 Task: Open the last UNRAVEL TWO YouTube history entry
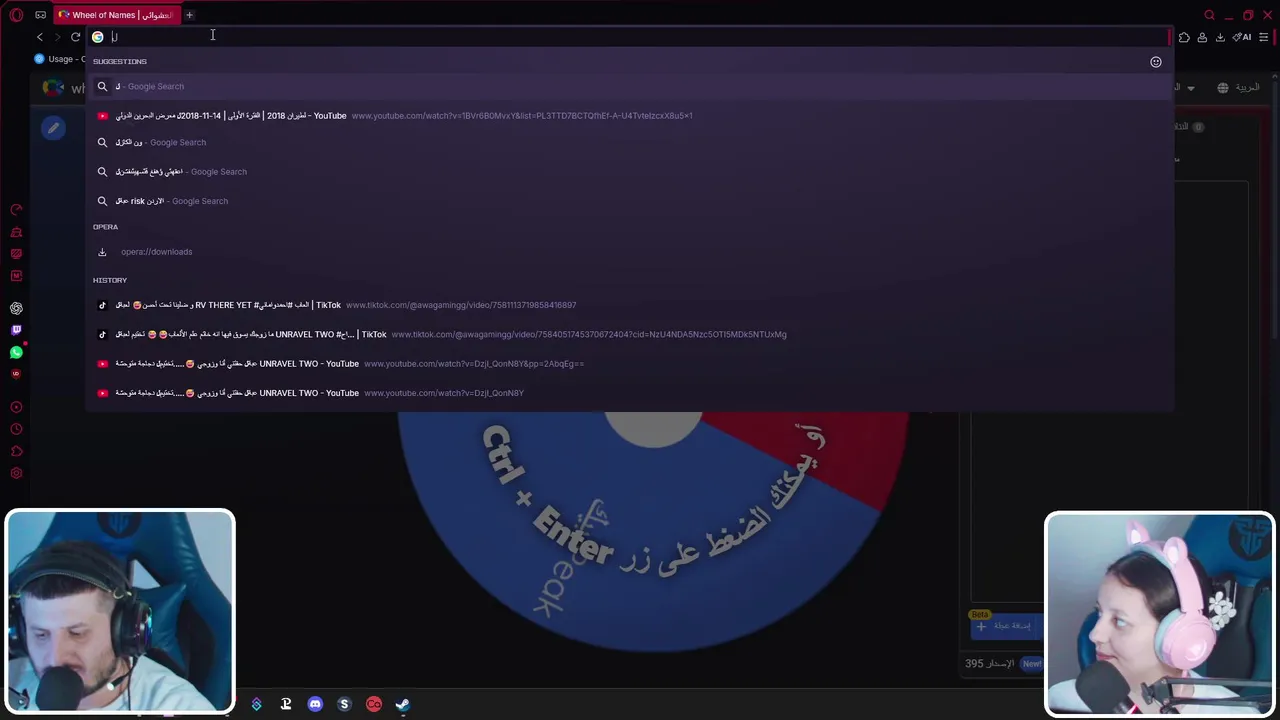630,393
